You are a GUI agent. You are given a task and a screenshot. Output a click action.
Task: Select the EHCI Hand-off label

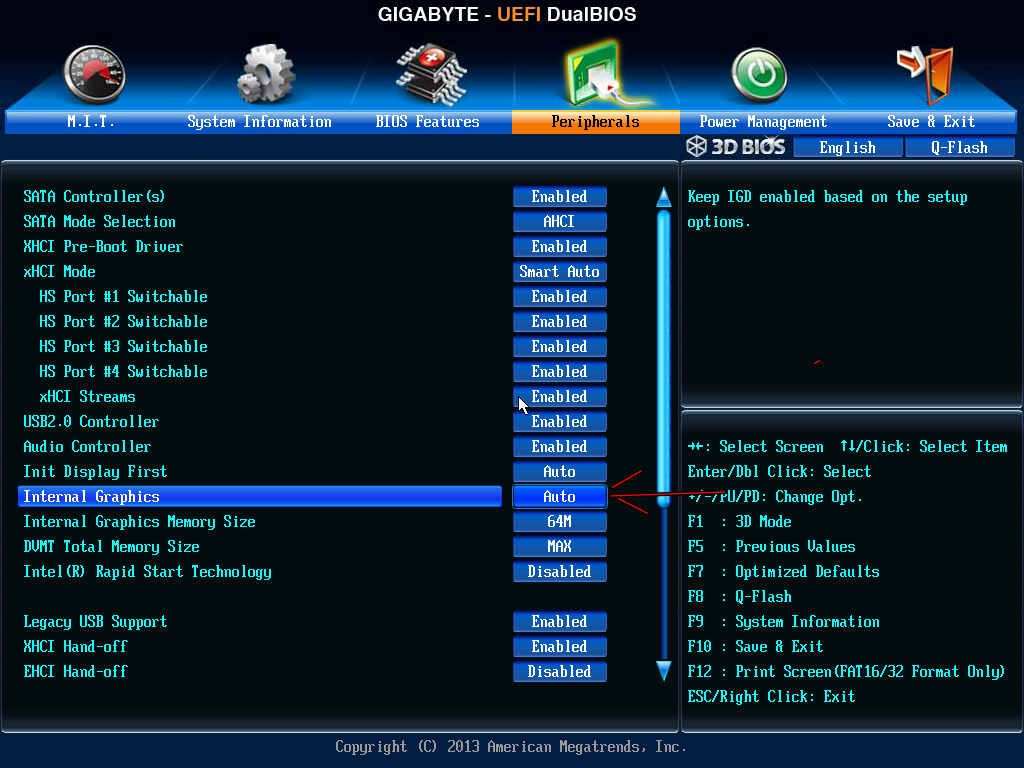76,671
